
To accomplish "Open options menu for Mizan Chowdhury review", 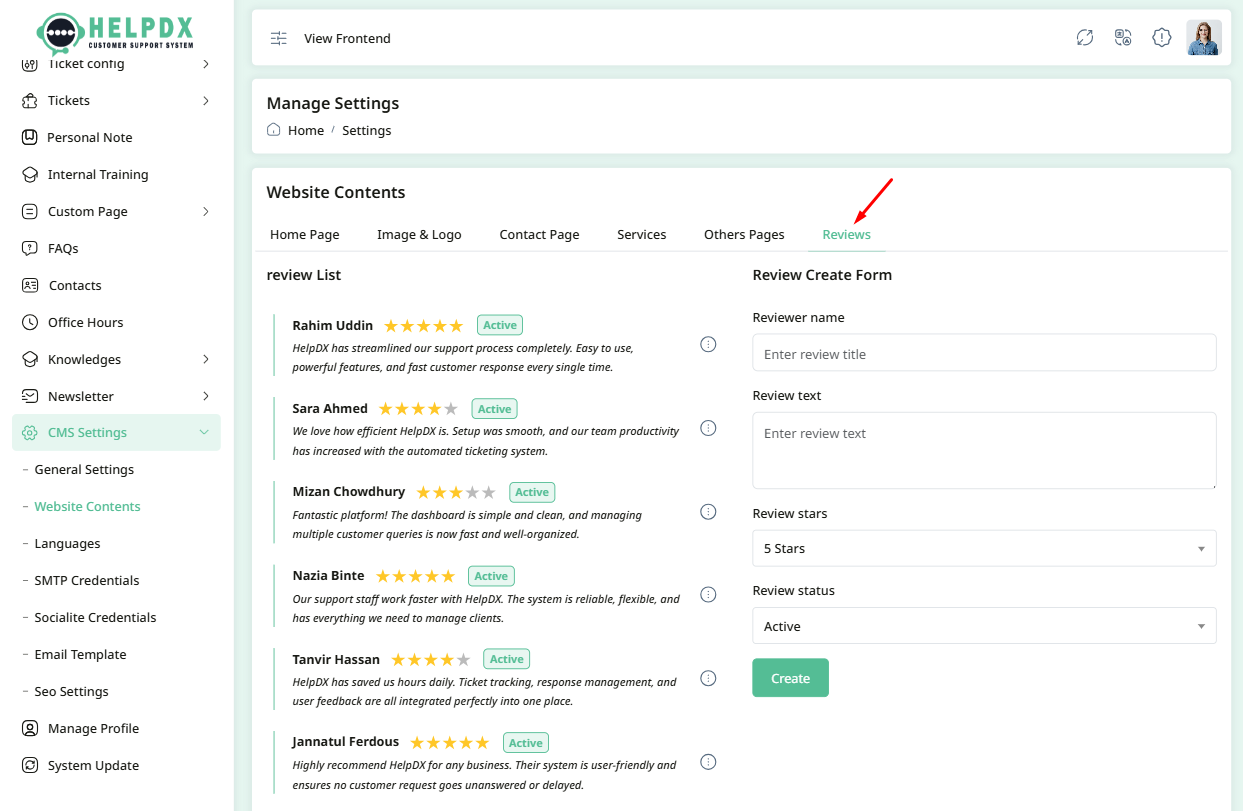I will point(708,511).
